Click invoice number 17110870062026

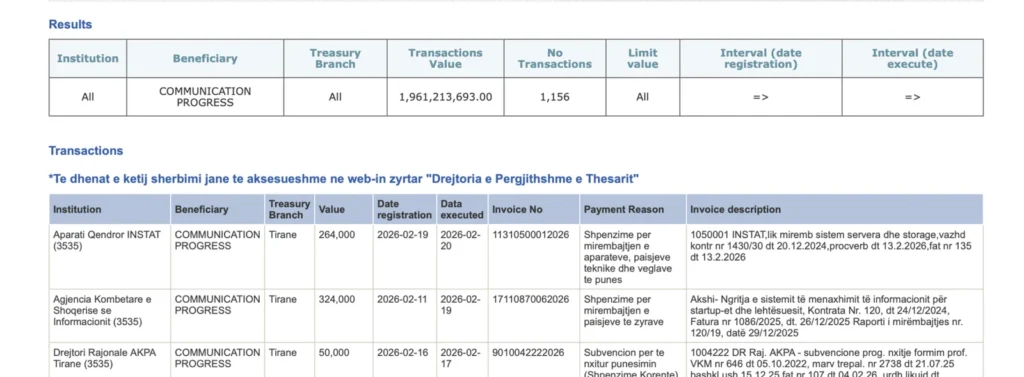530,299
